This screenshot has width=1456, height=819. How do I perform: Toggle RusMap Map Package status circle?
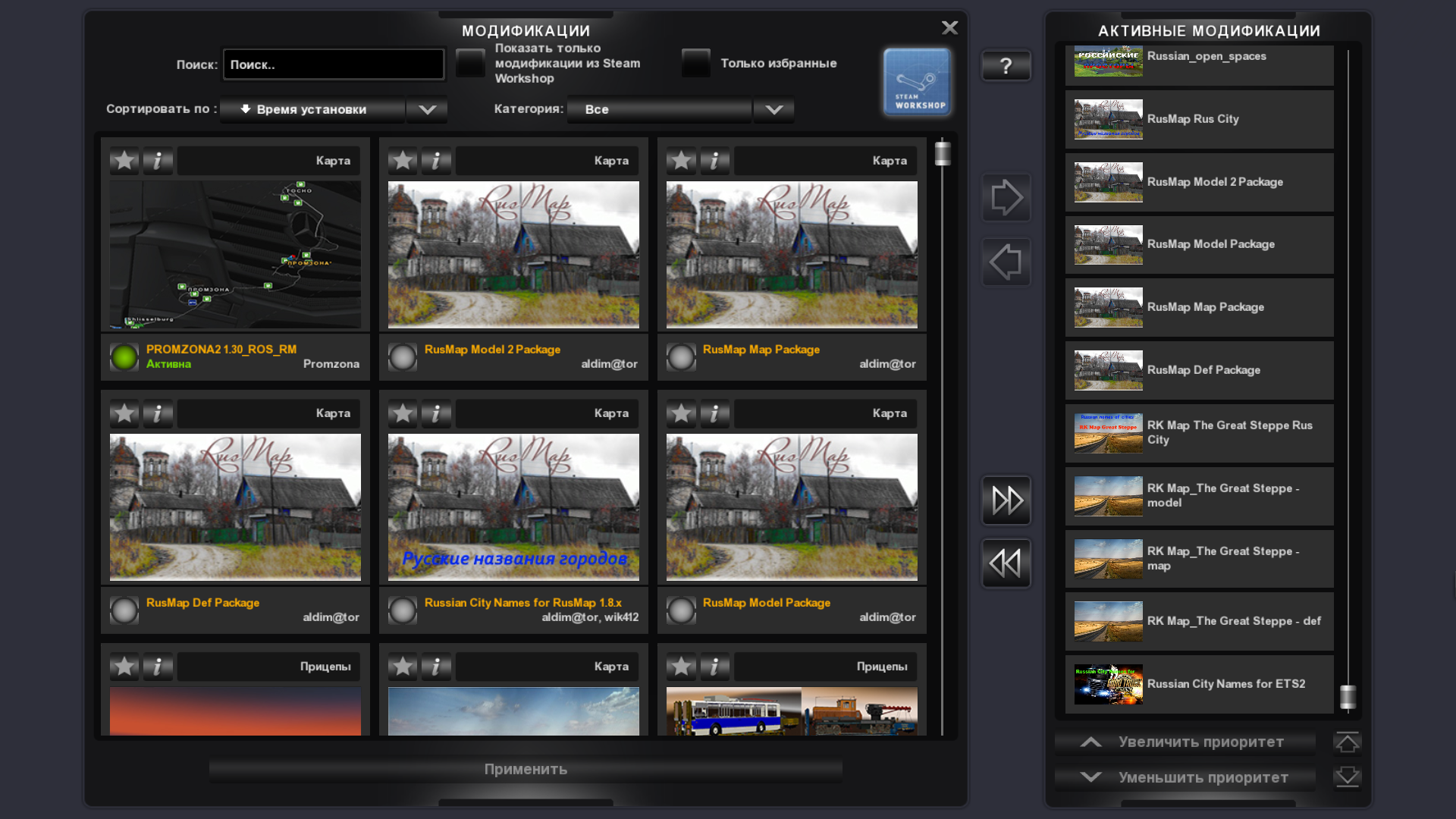click(681, 357)
